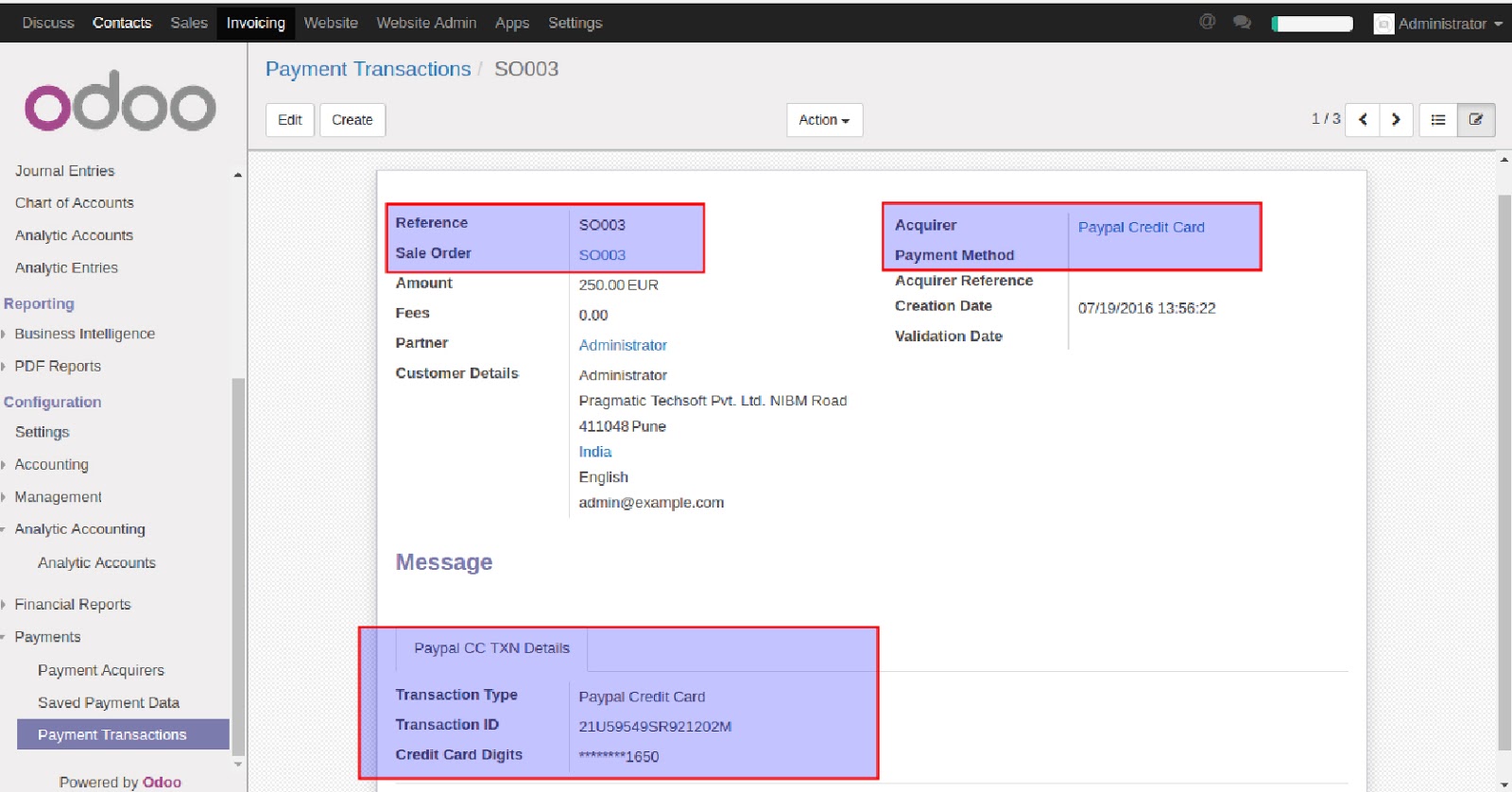Click the email admin@example.com

[x=651, y=503]
